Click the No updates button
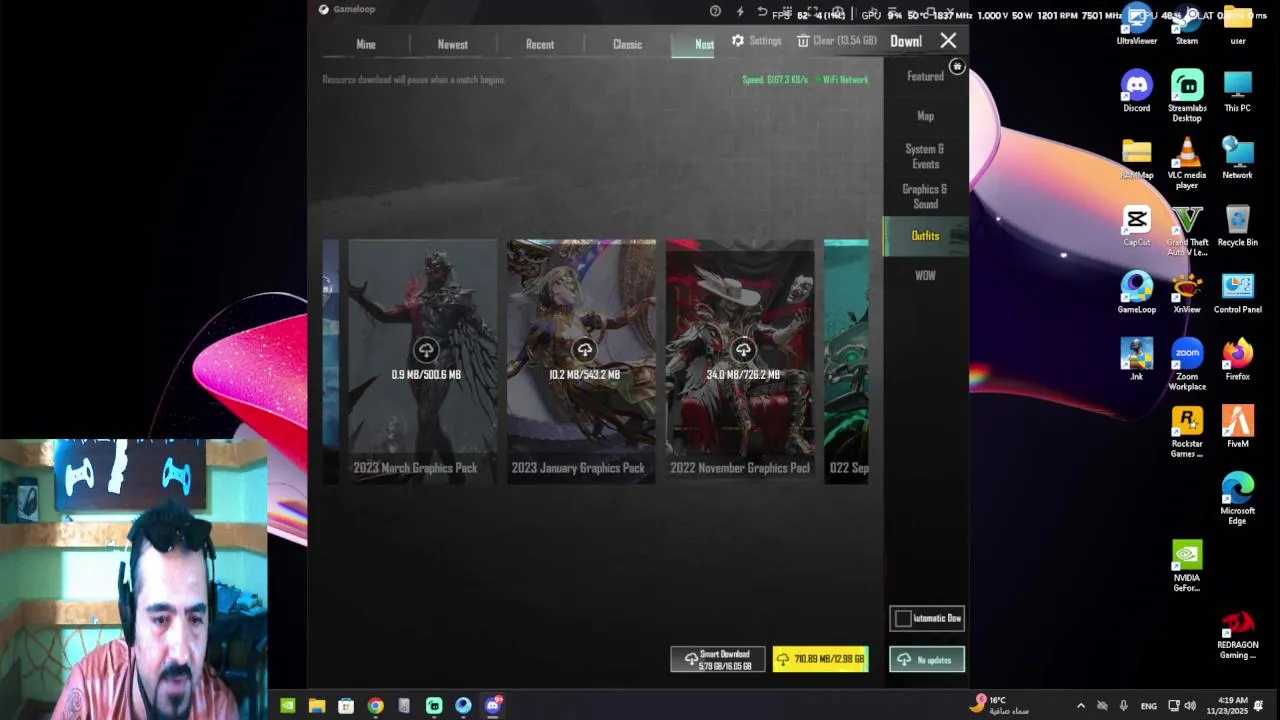This screenshot has height=720, width=1280. pos(926,659)
